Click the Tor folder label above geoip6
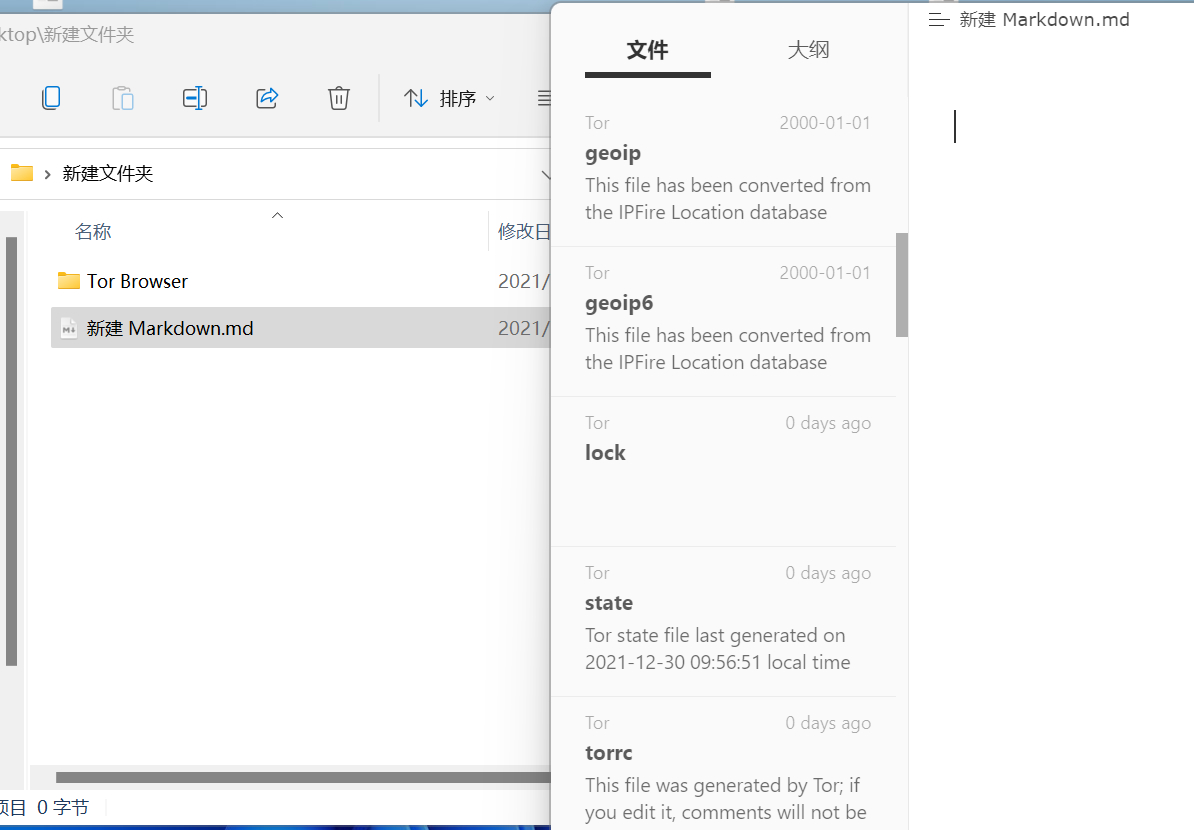Screen dimensions: 1194x830 [x=597, y=273]
